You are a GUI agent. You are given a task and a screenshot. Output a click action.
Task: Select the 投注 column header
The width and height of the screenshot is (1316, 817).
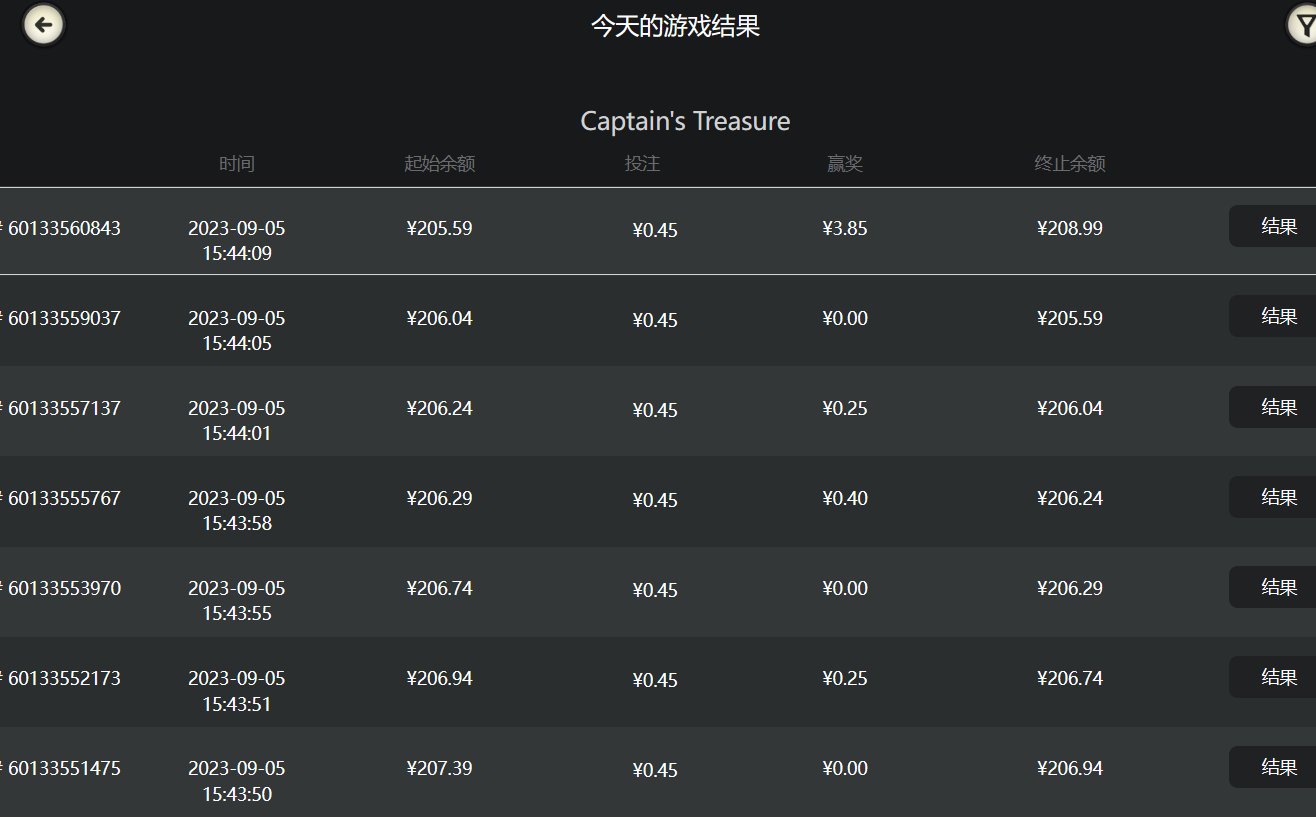click(x=642, y=164)
